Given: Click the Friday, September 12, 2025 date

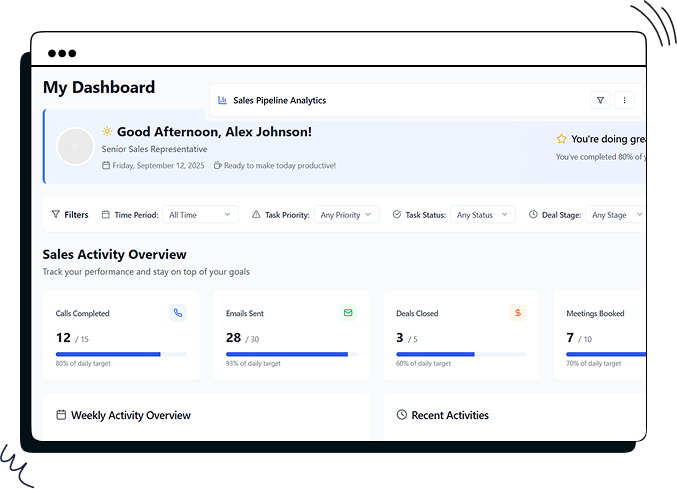Looking at the screenshot, I should tap(158, 165).
